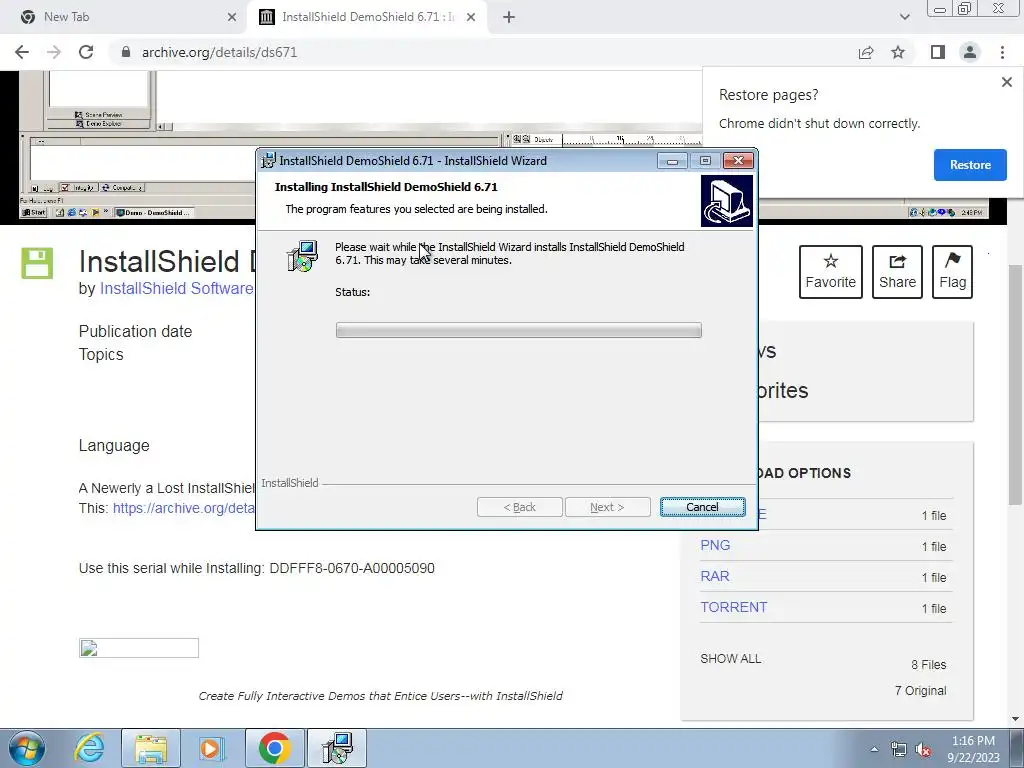Click SHOW ALL download files
Viewport: 1024px width, 768px height.
[x=731, y=658]
